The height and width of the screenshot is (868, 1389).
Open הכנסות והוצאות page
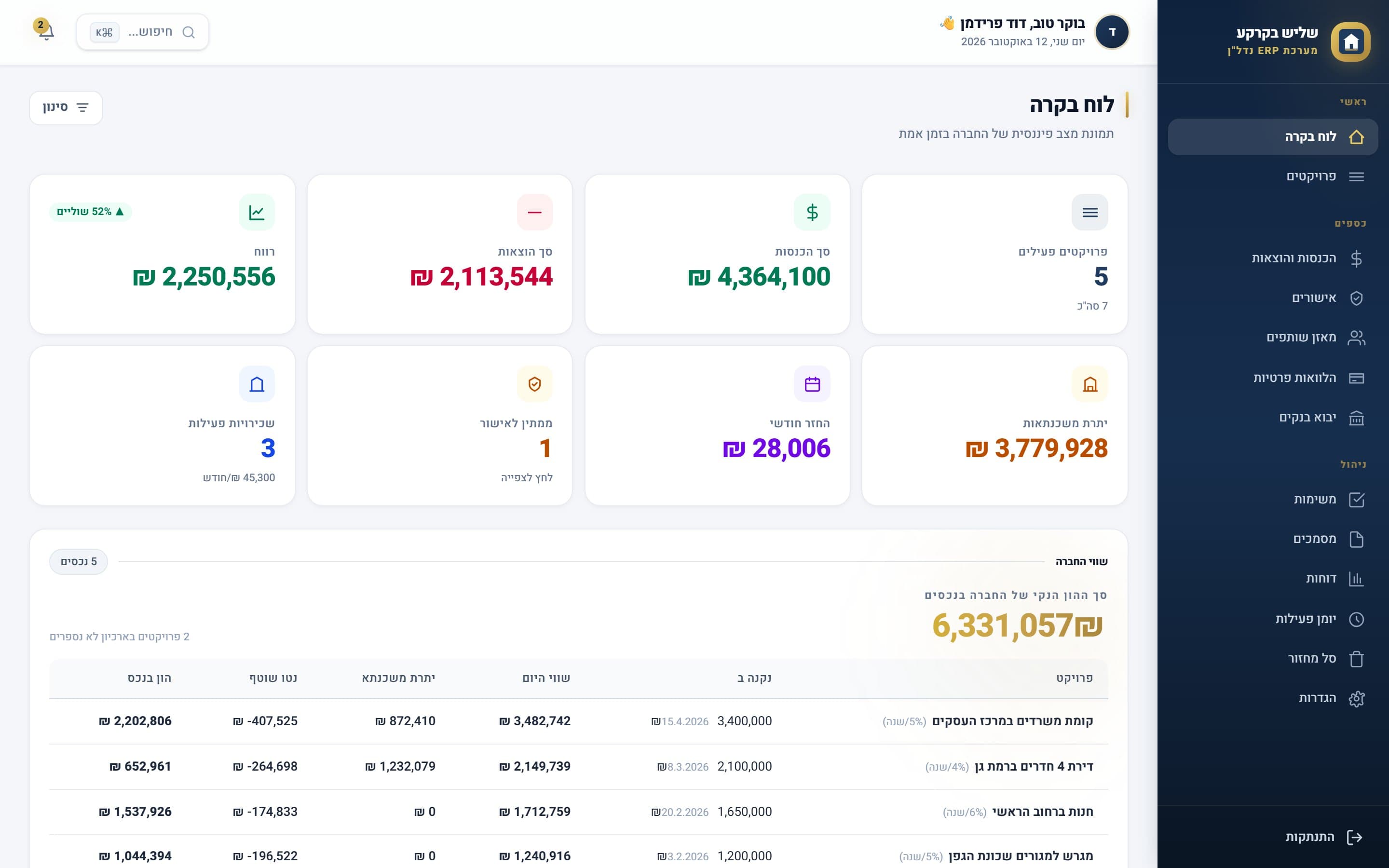(1272, 258)
